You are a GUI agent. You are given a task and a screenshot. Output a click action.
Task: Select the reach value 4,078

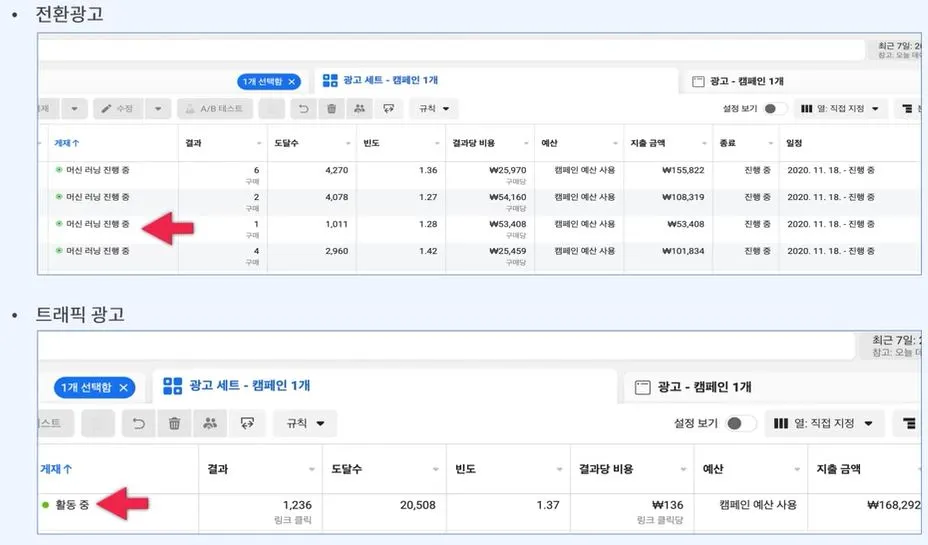click(336, 197)
